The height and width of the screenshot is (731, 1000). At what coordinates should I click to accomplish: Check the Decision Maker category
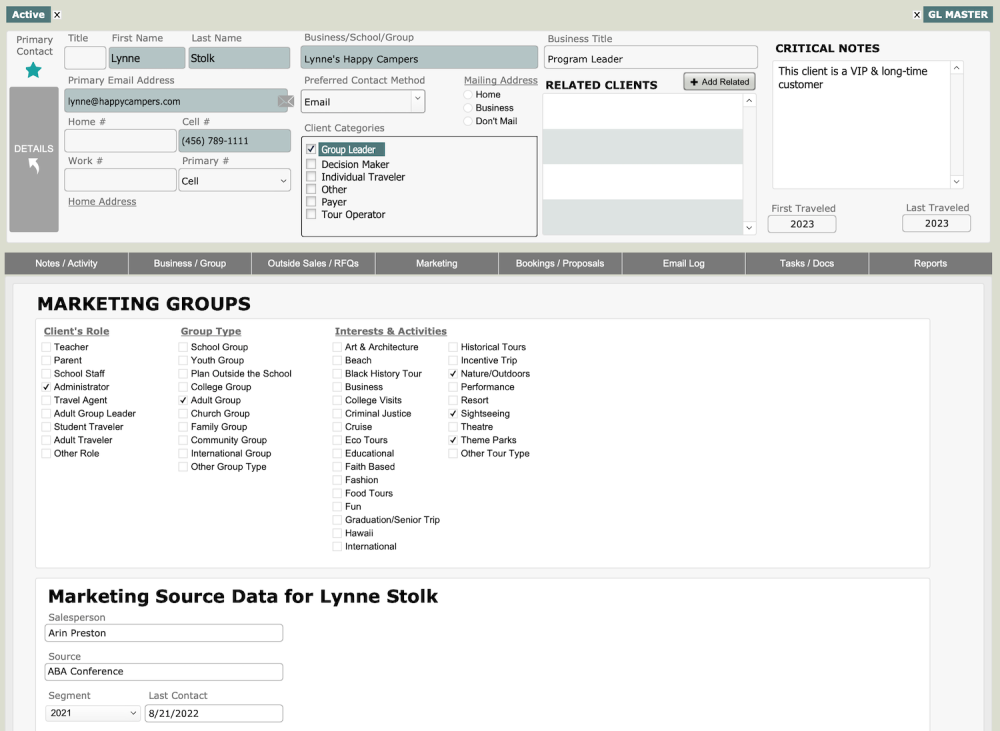(x=311, y=164)
